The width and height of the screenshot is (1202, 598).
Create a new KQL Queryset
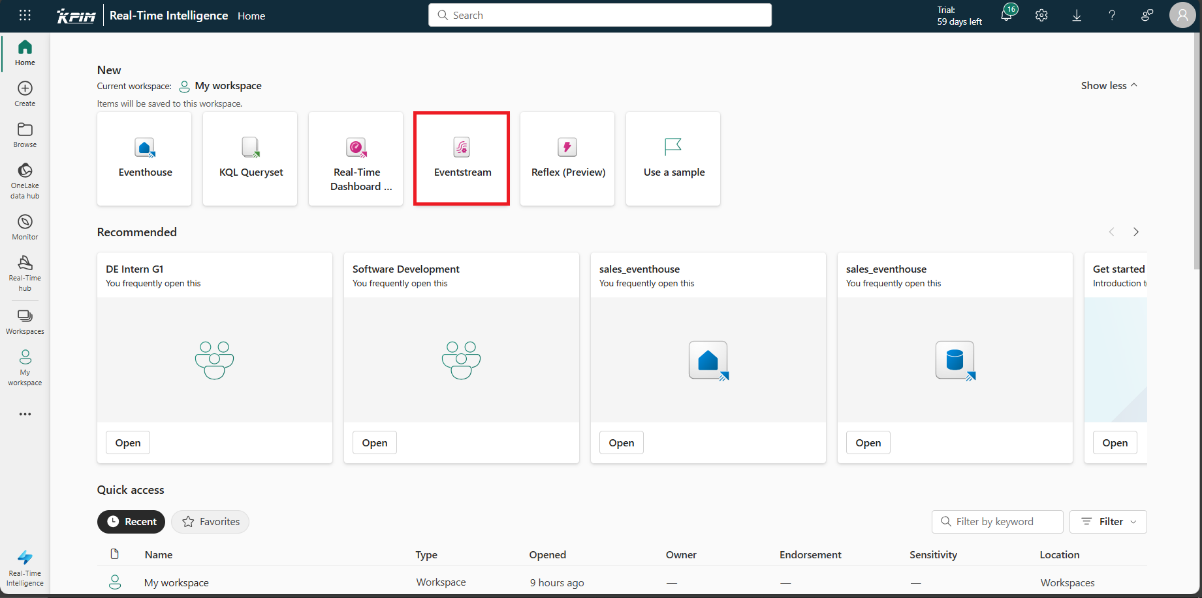tap(251, 159)
